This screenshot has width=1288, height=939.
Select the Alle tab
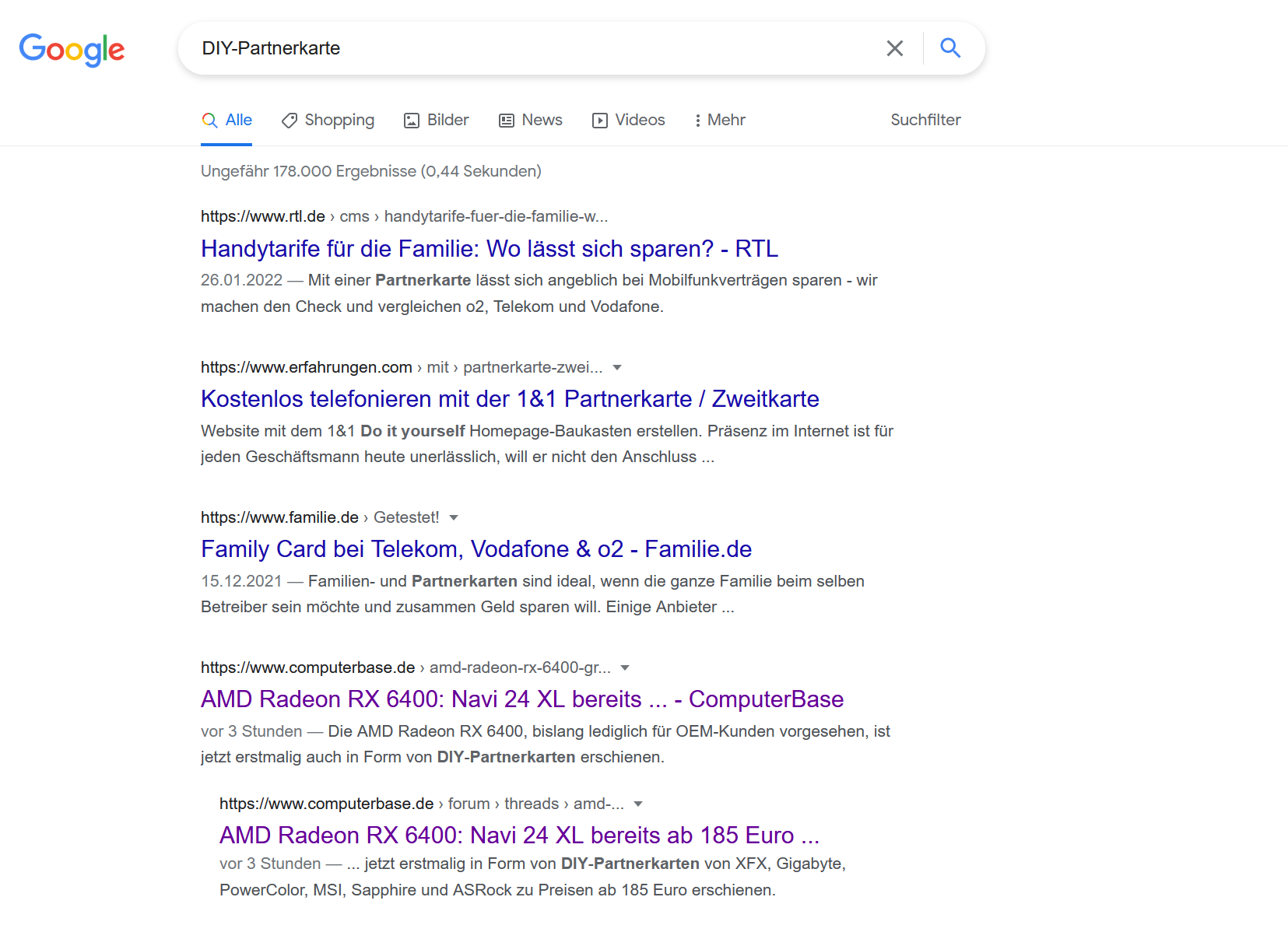pos(226,120)
